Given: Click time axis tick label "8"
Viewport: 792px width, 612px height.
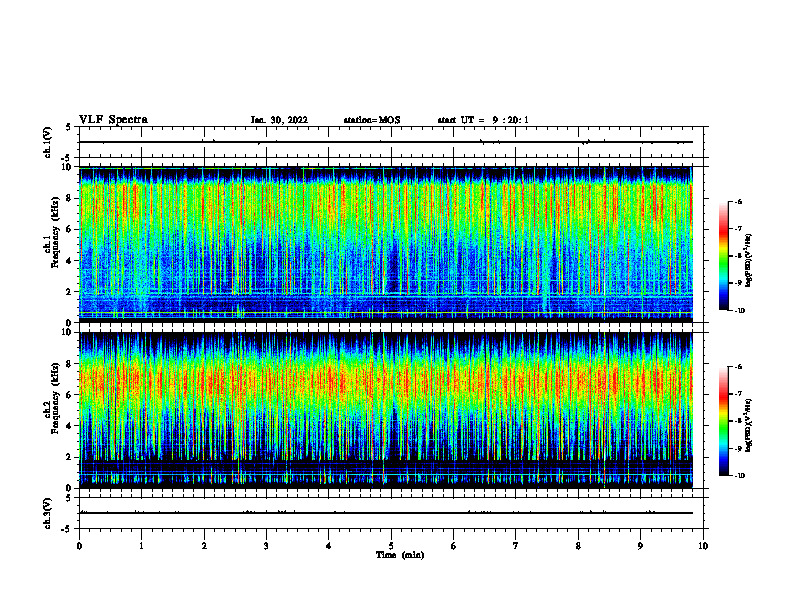Looking at the screenshot, I should [x=578, y=546].
